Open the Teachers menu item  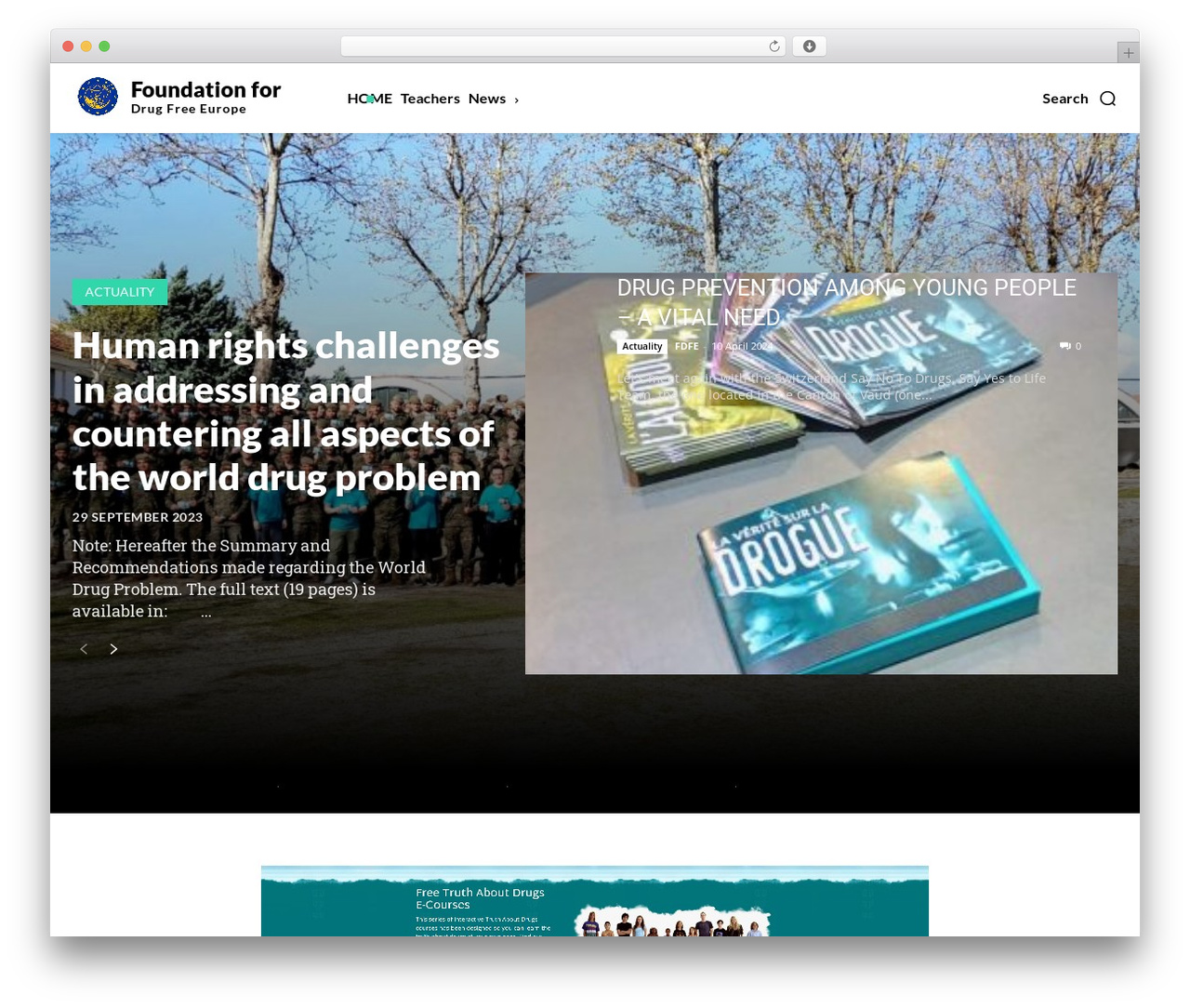pyautogui.click(x=430, y=99)
